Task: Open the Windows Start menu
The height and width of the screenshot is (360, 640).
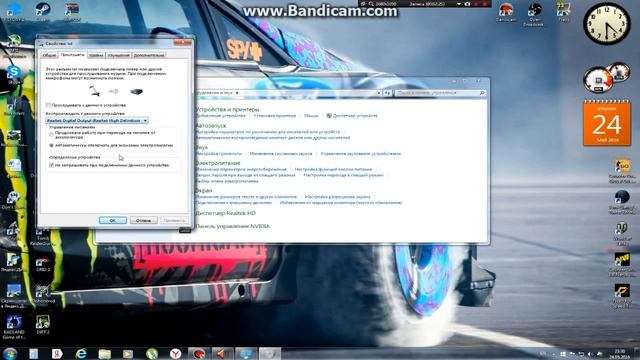Action: 10,353
